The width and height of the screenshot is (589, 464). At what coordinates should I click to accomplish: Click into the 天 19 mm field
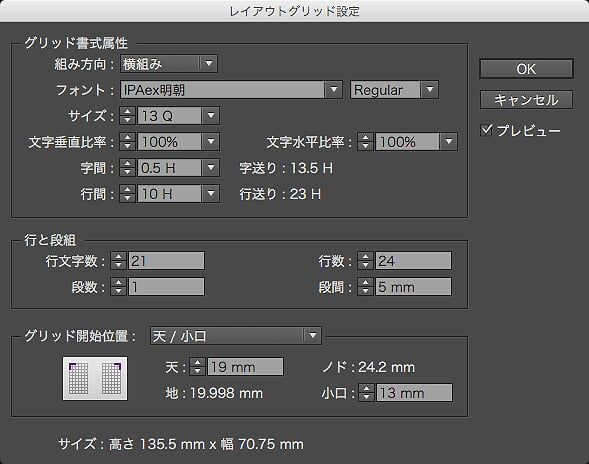(245, 367)
